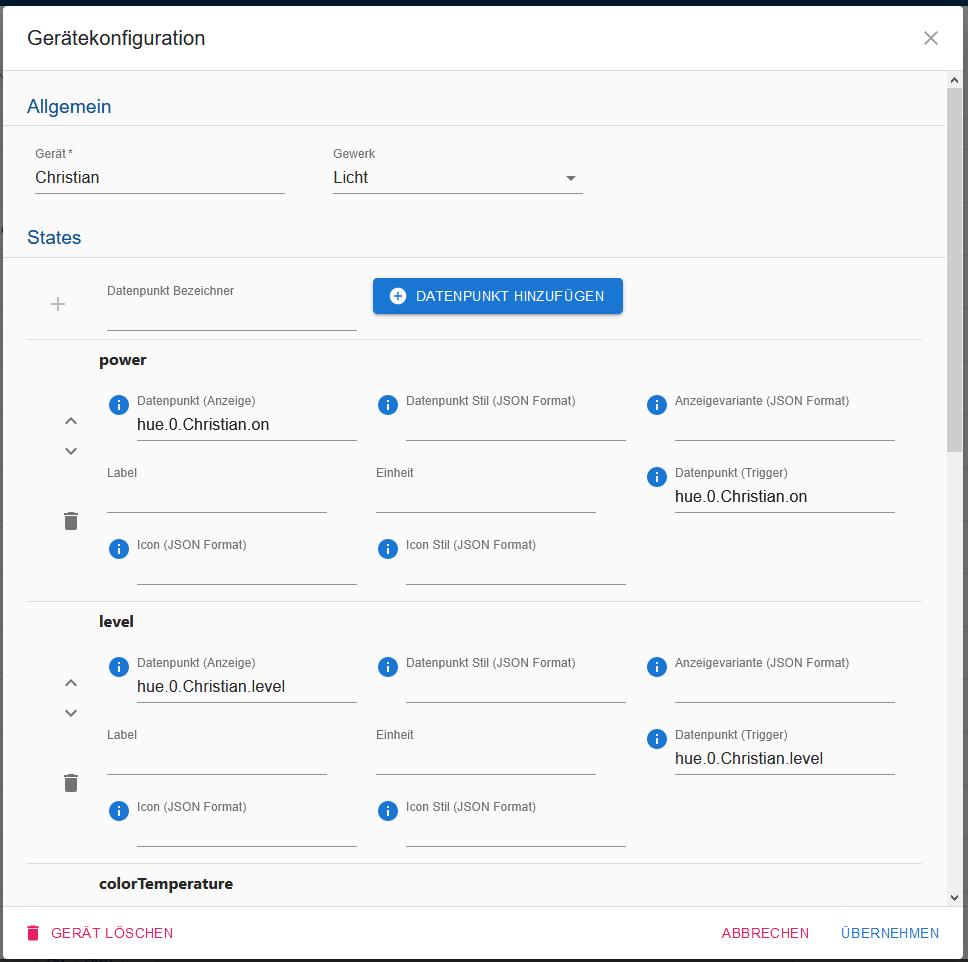The height and width of the screenshot is (962, 968).
Task: Delete the level state with trash icon
Action: tap(71, 783)
